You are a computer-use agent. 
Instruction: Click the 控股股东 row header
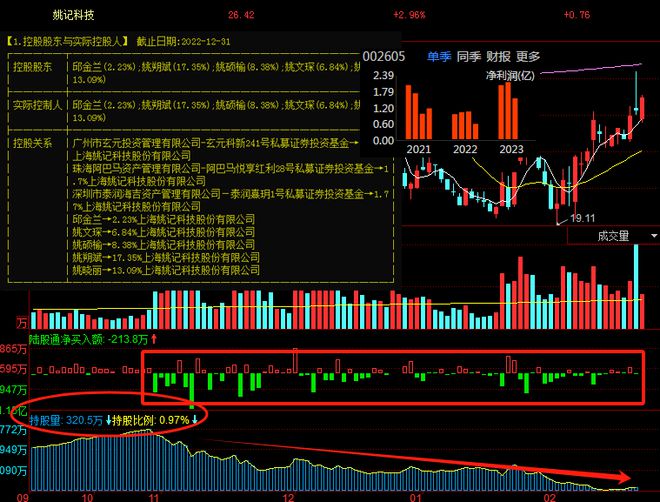(32, 67)
